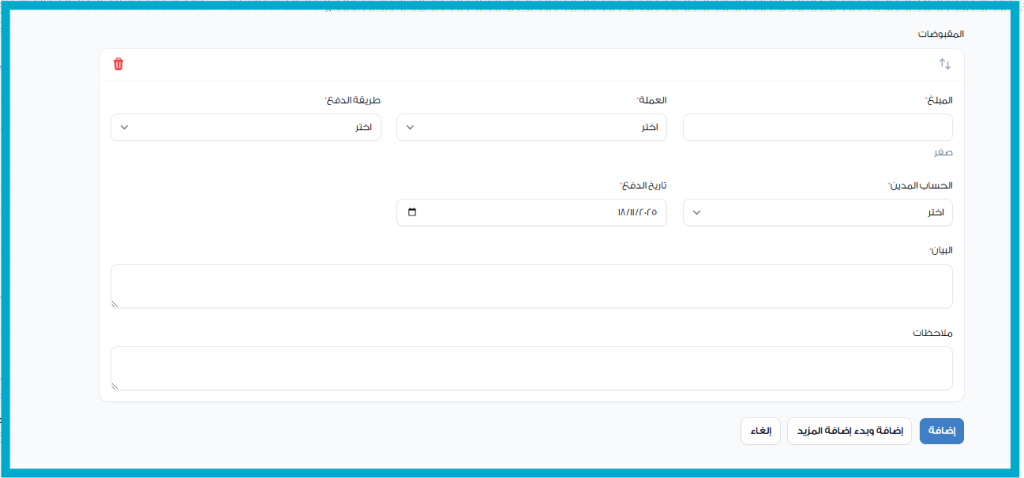
Task: Cancel the form with the إلغاء button
Action: click(x=760, y=431)
